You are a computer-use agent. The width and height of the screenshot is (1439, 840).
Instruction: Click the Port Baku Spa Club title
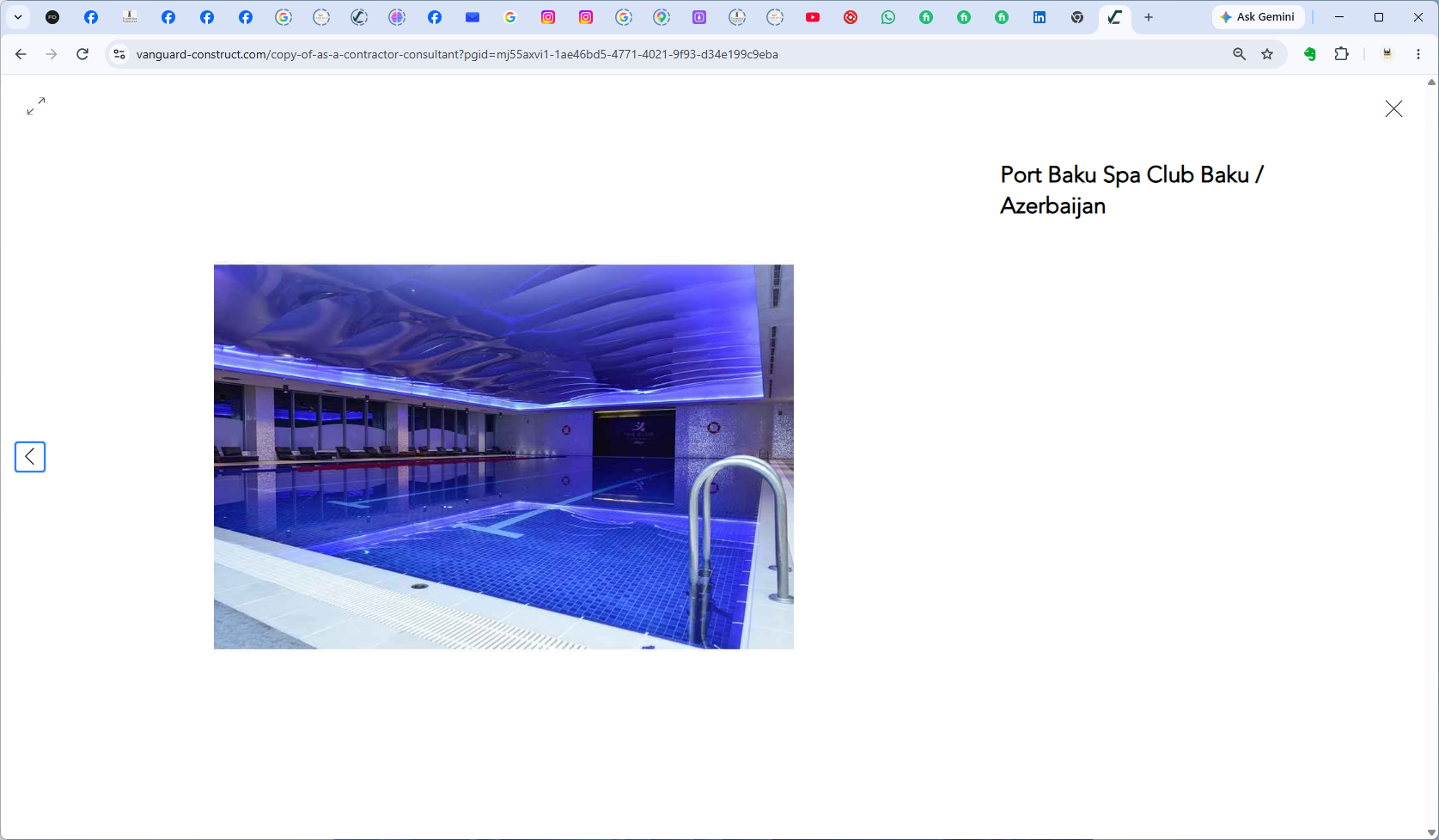pos(1132,190)
